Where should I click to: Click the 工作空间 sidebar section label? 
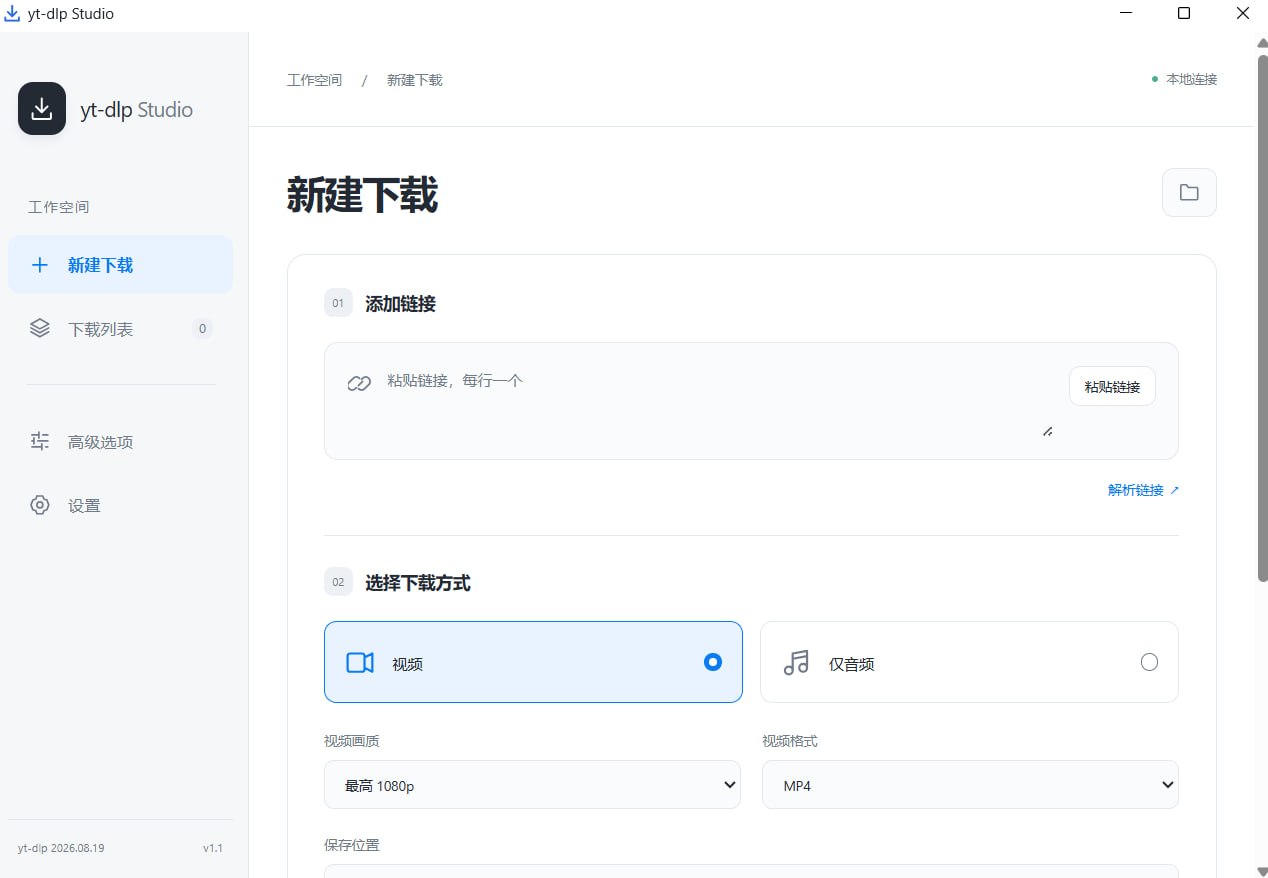point(59,207)
